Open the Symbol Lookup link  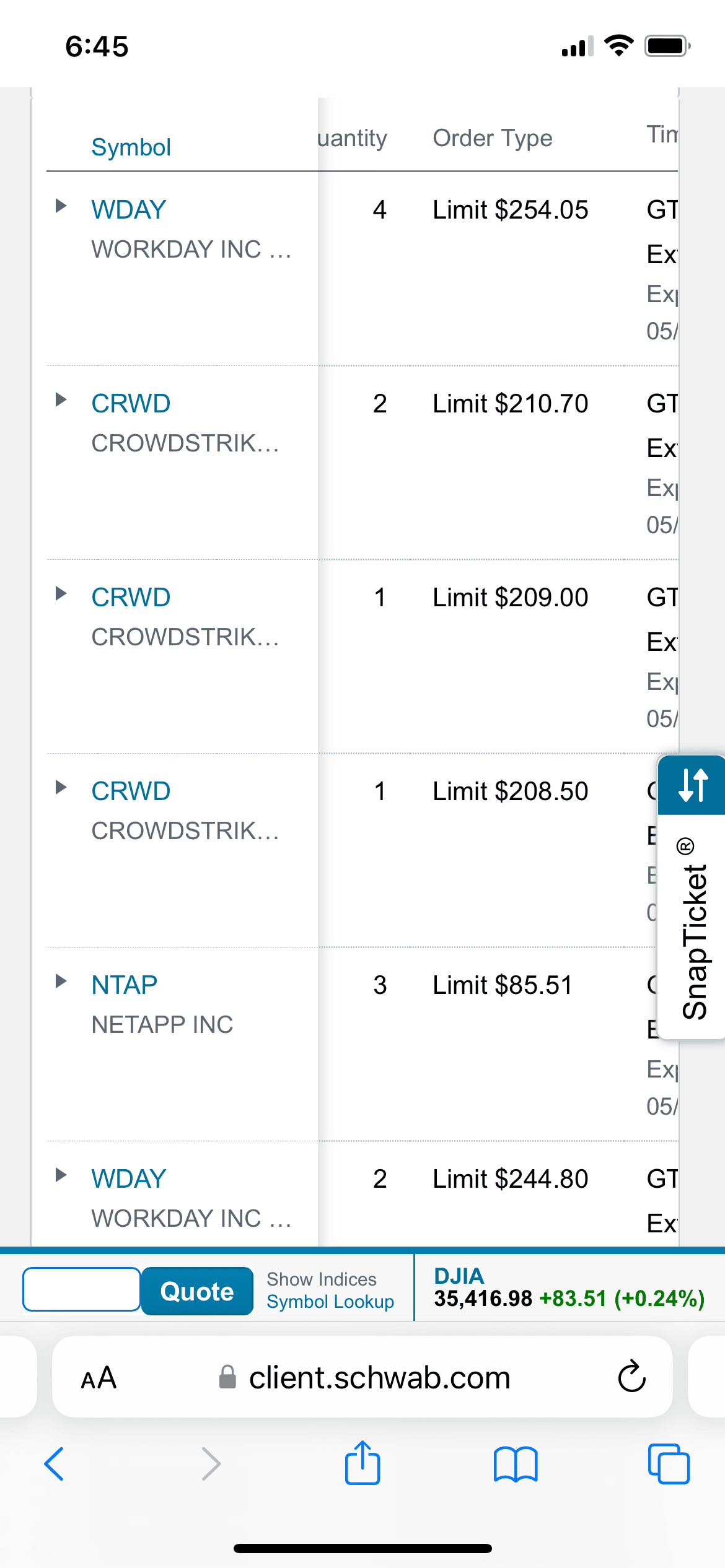point(330,1302)
